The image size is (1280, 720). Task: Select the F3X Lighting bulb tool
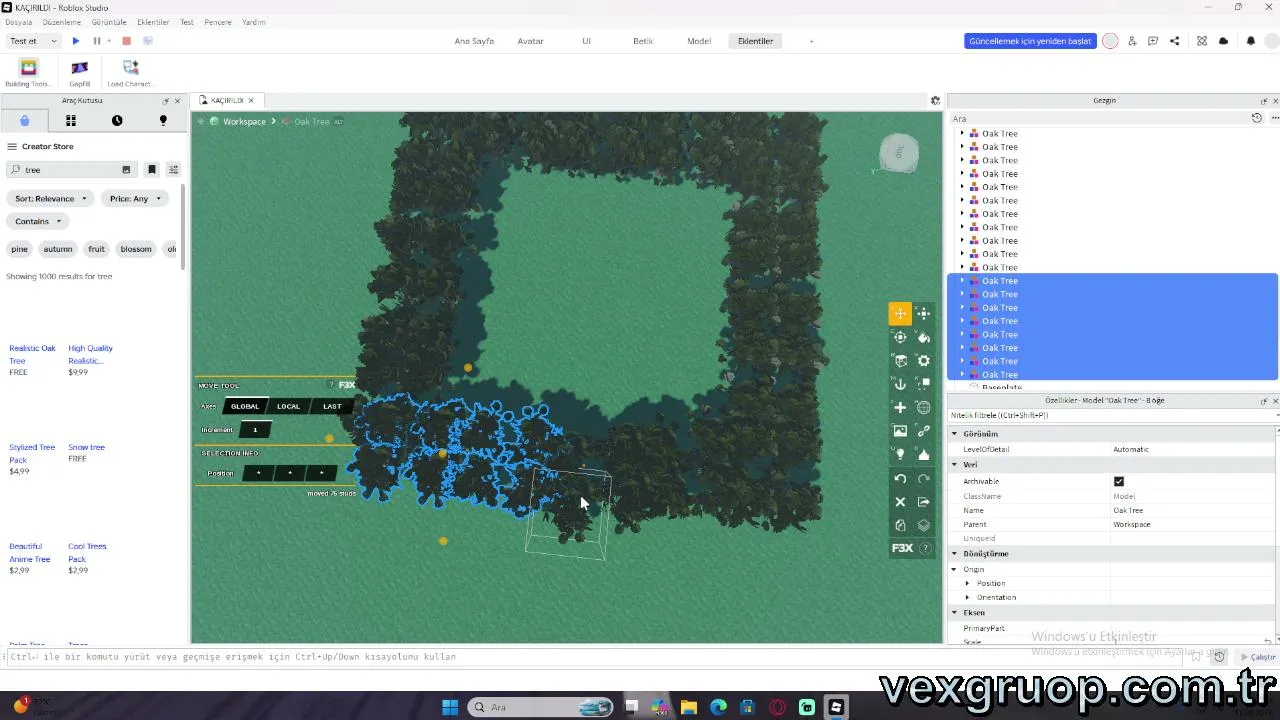coord(900,455)
